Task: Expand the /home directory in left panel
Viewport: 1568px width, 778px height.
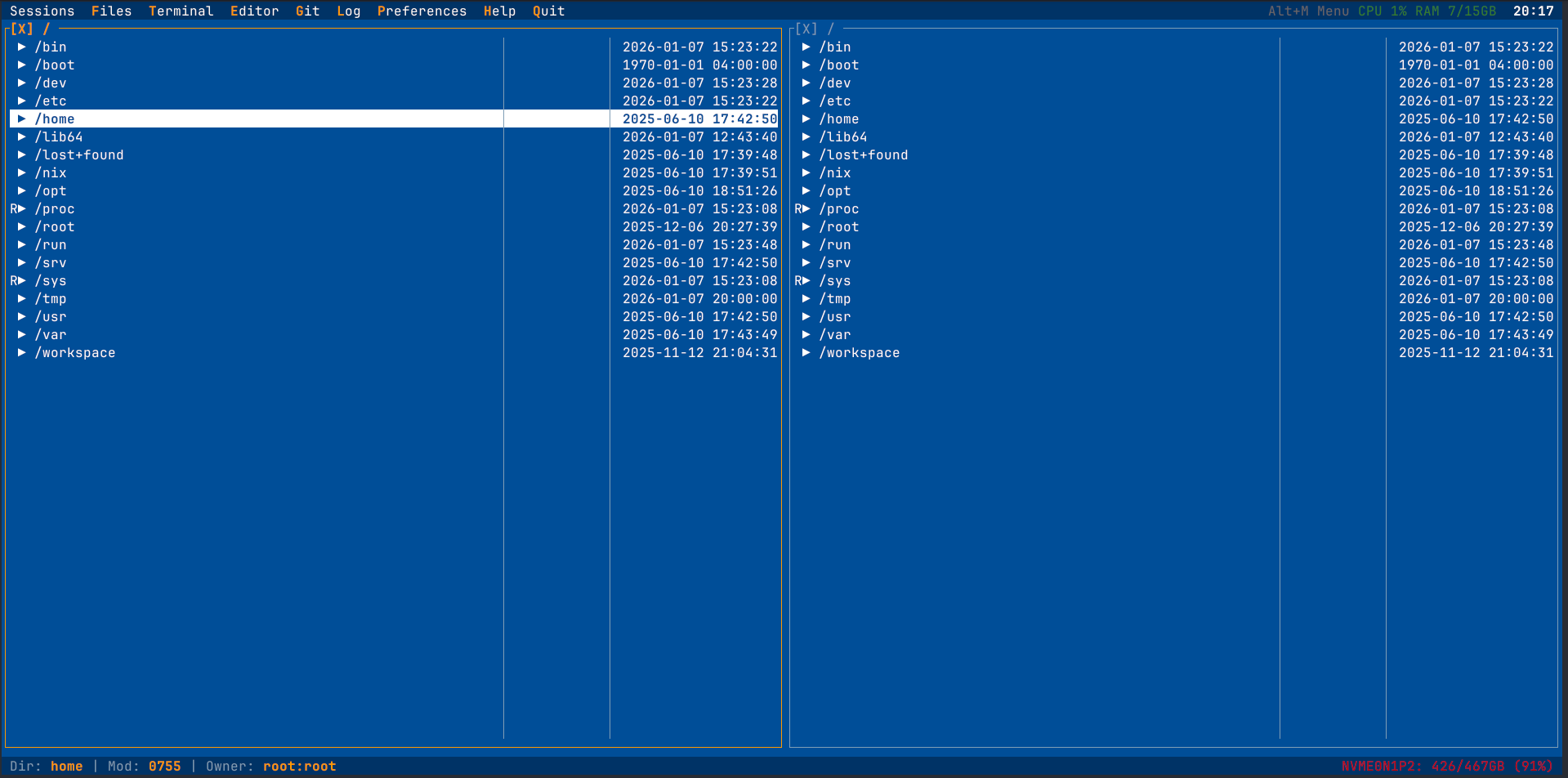Action: 22,118
